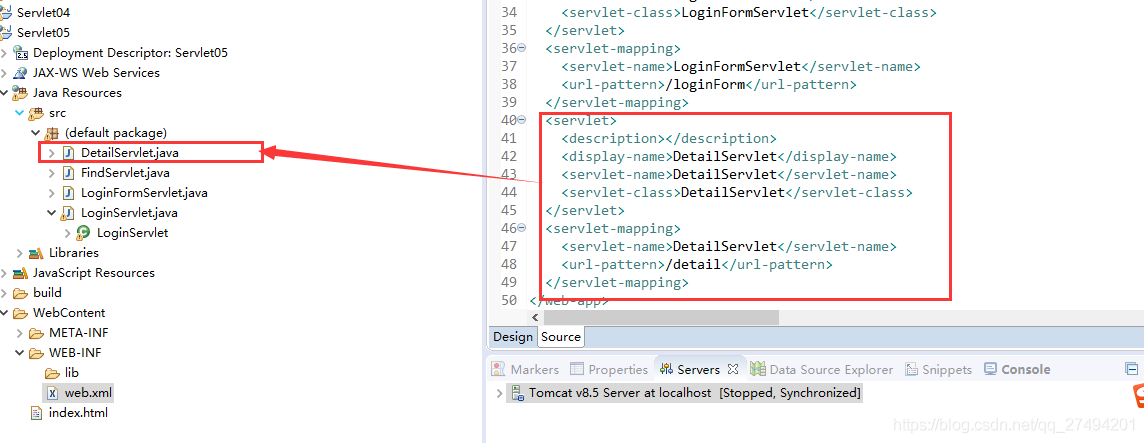Collapse the src folder

20,113
